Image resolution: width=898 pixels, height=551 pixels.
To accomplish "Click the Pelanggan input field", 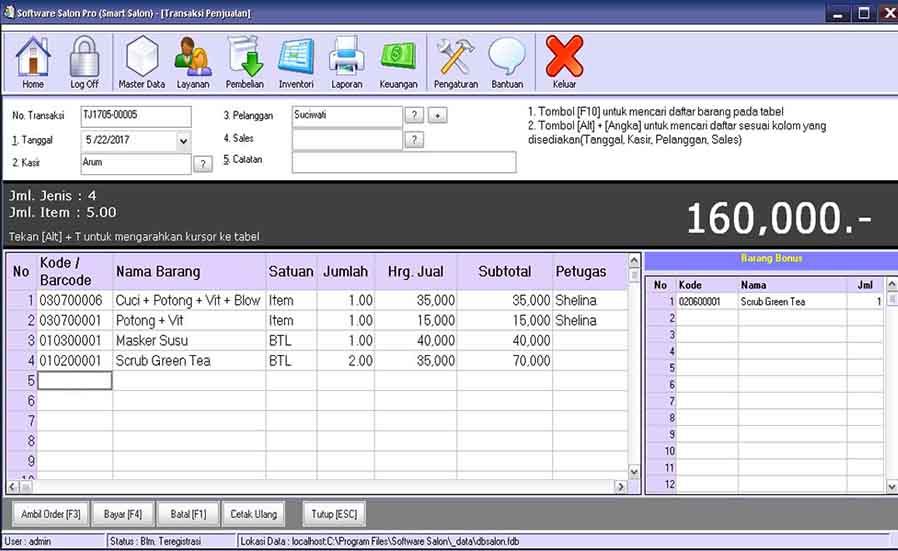I will click(347, 116).
